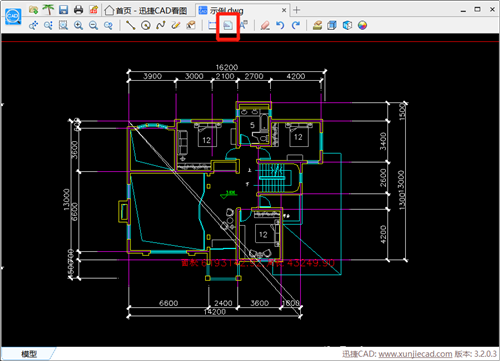Click the text annotation tool icon

pyautogui.click(x=244, y=25)
